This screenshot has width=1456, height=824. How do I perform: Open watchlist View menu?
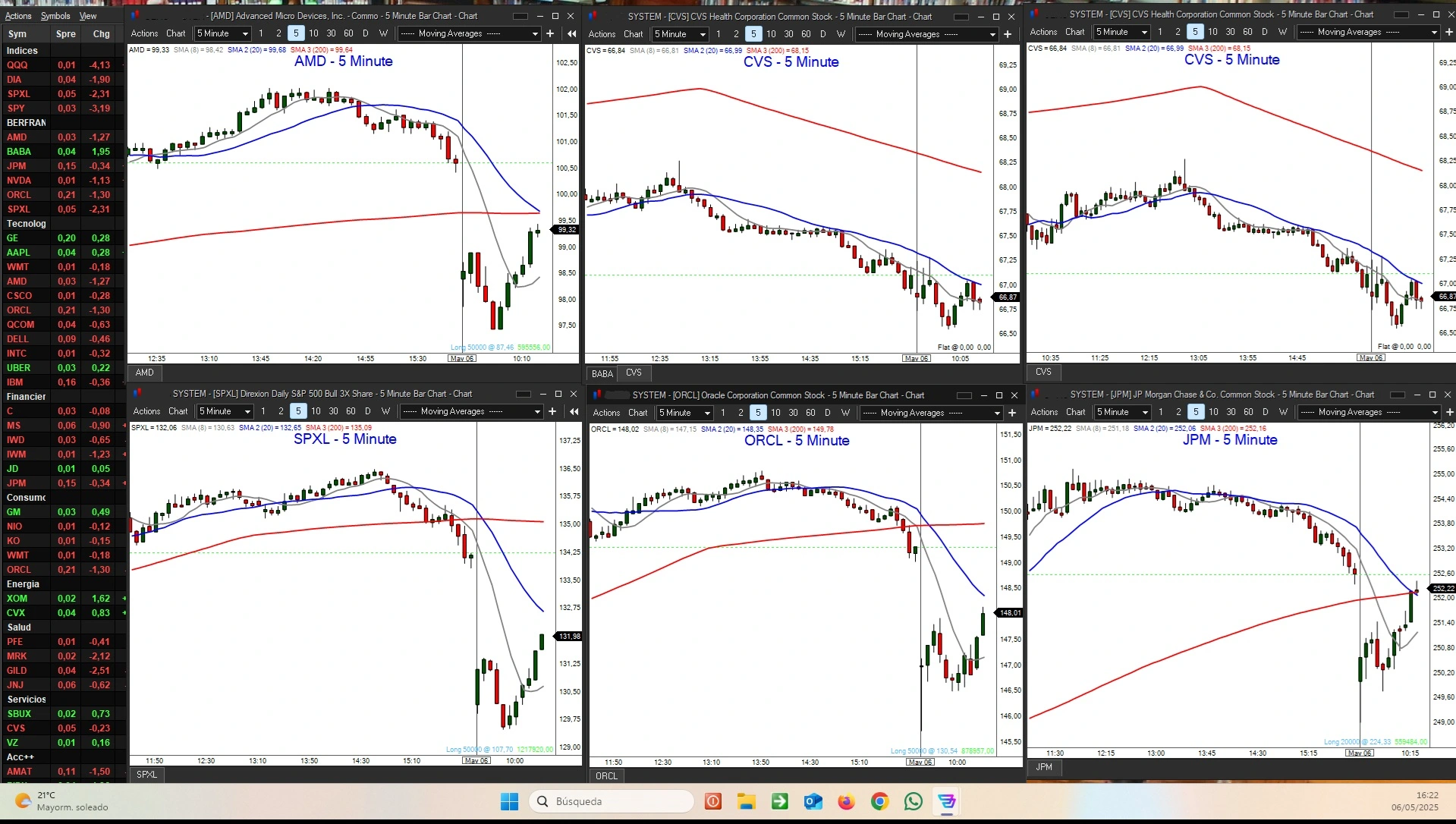(88, 16)
